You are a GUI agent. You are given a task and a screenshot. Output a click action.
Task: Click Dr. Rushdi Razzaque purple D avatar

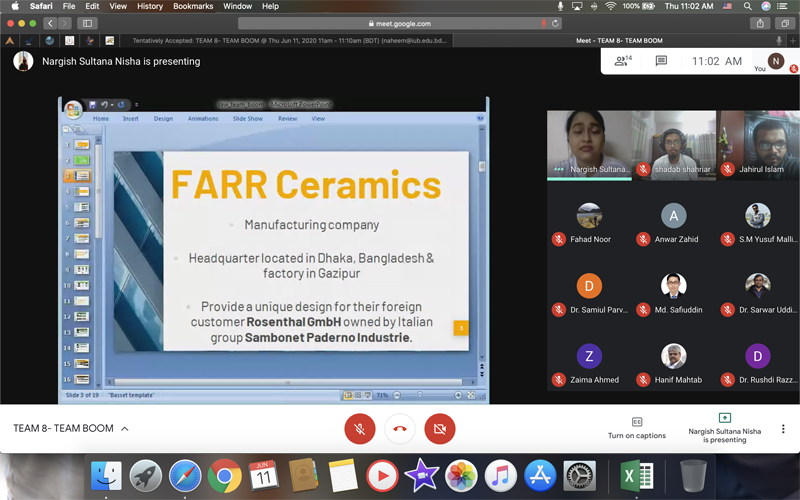coord(758,356)
